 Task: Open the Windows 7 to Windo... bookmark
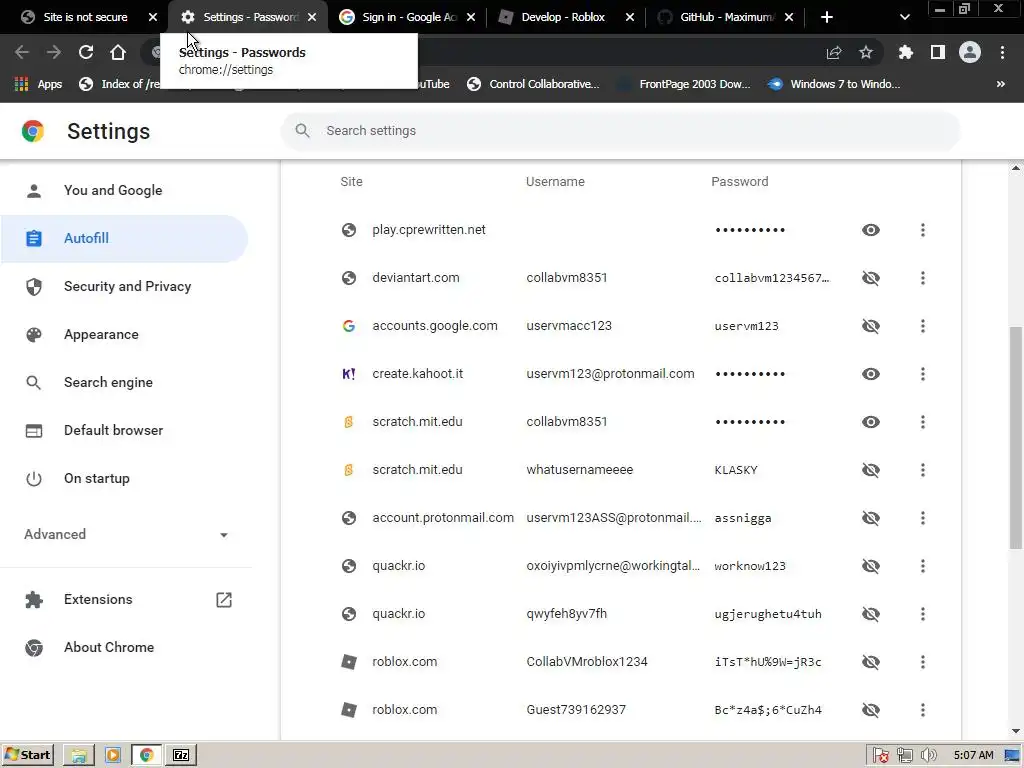pos(835,84)
